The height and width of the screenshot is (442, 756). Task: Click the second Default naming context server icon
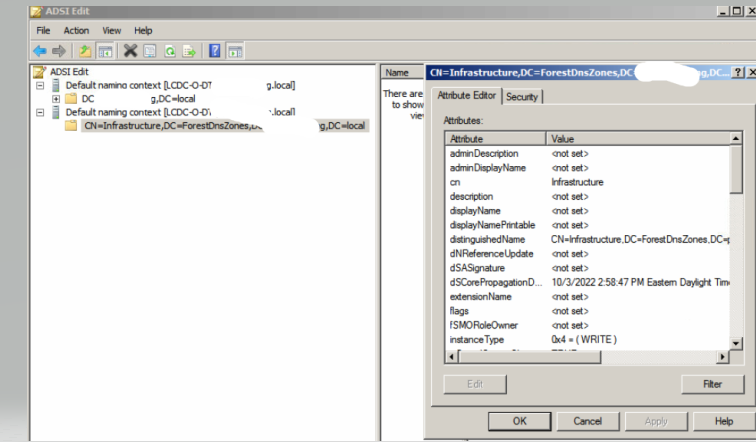point(56,112)
